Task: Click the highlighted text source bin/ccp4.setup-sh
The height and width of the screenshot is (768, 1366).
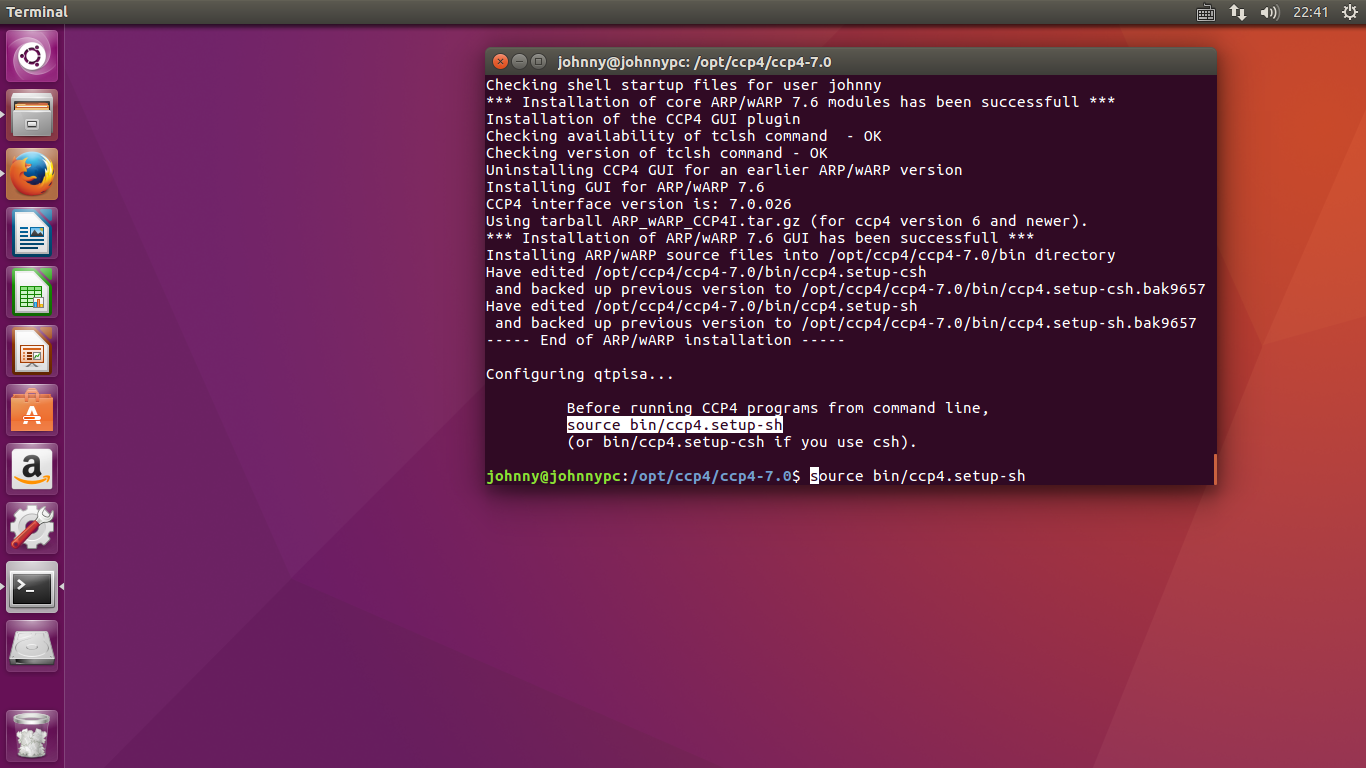Action: coord(674,425)
